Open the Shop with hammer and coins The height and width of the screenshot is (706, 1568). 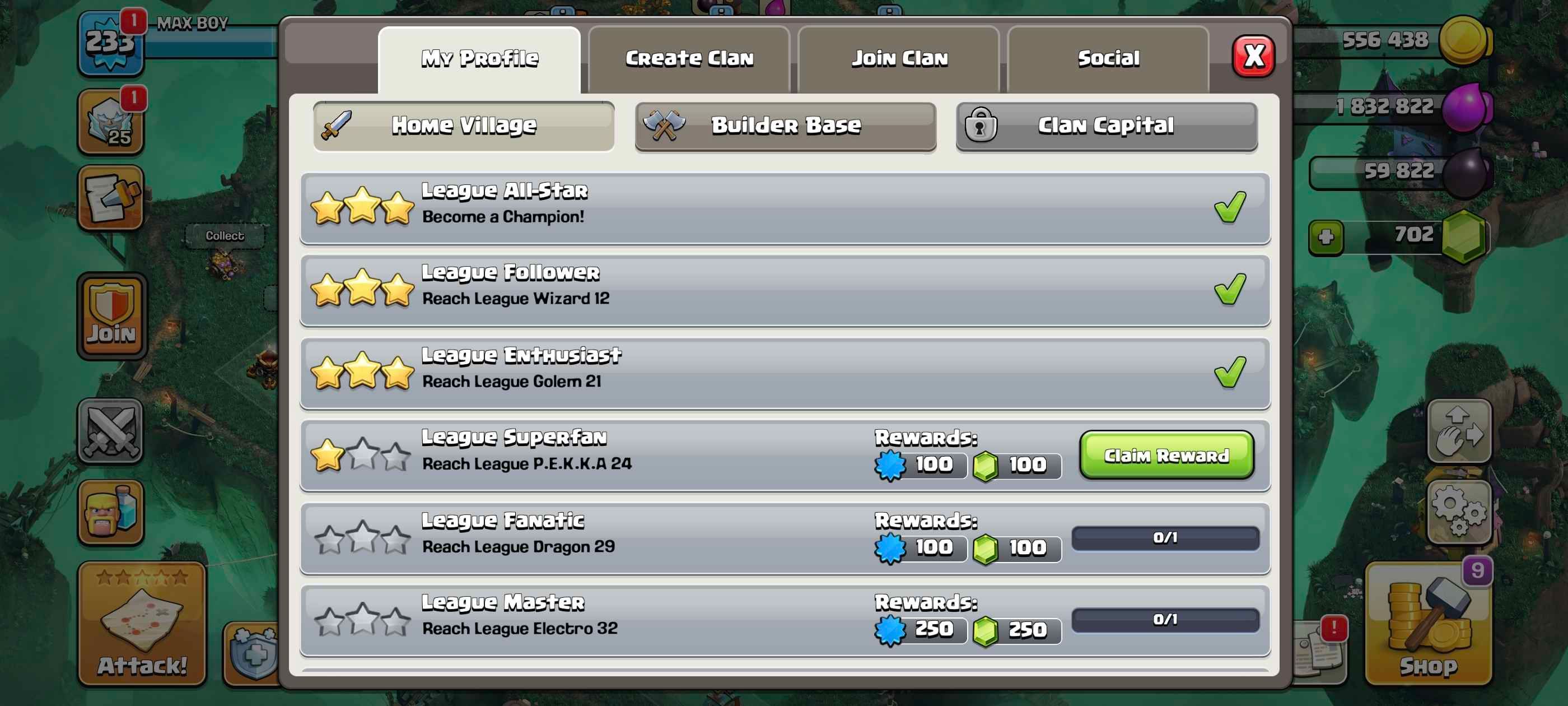pos(1428,623)
